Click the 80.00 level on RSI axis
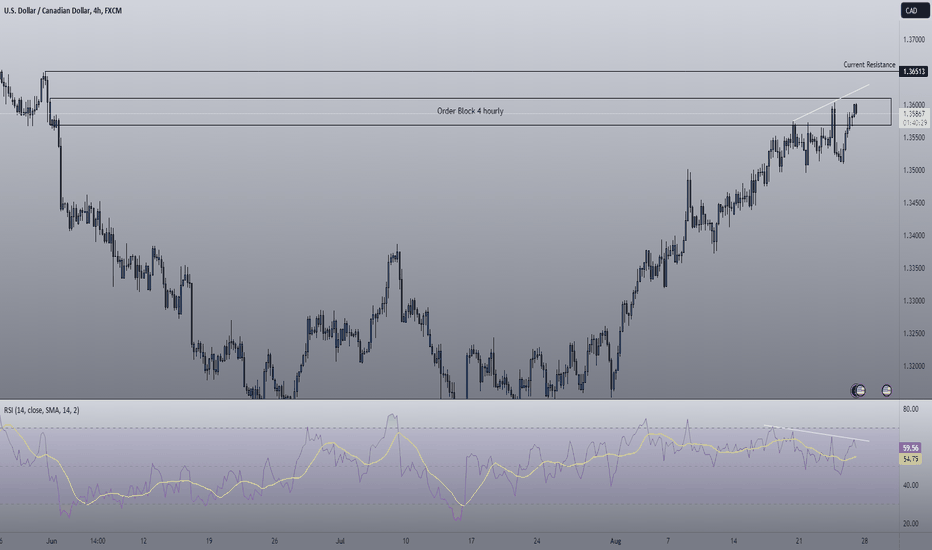Viewport: 932px width, 550px height. tap(911, 409)
